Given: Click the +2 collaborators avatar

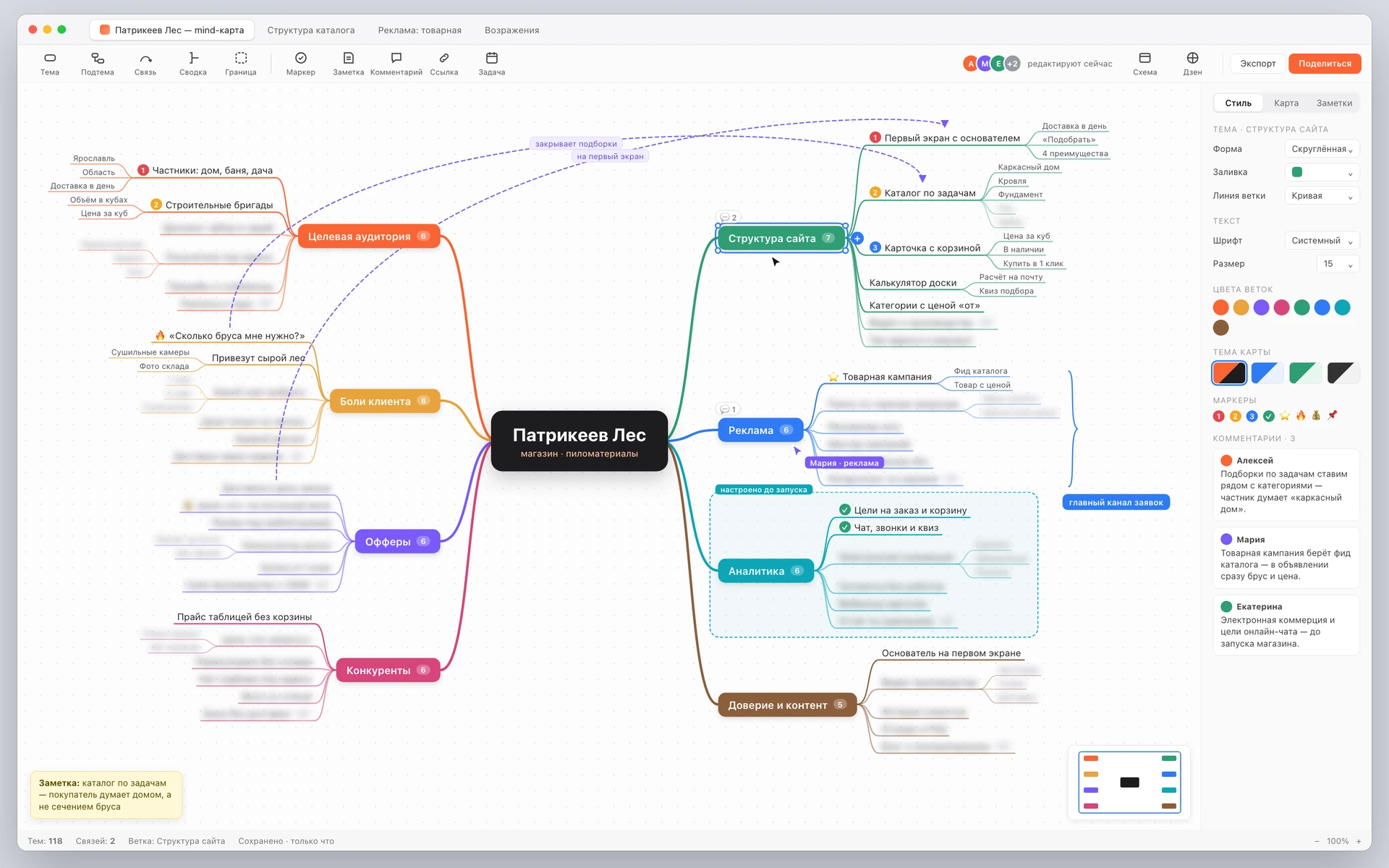Looking at the screenshot, I should 1013,64.
